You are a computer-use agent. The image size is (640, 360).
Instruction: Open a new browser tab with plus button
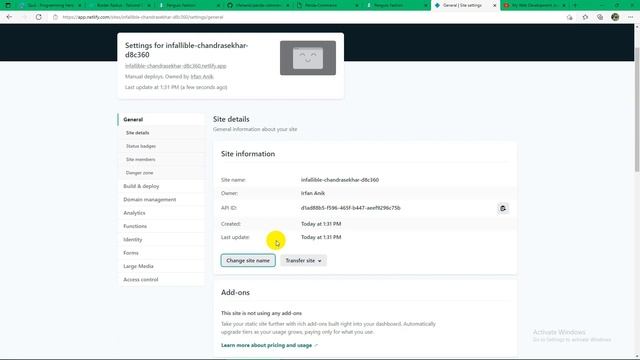[575, 5]
